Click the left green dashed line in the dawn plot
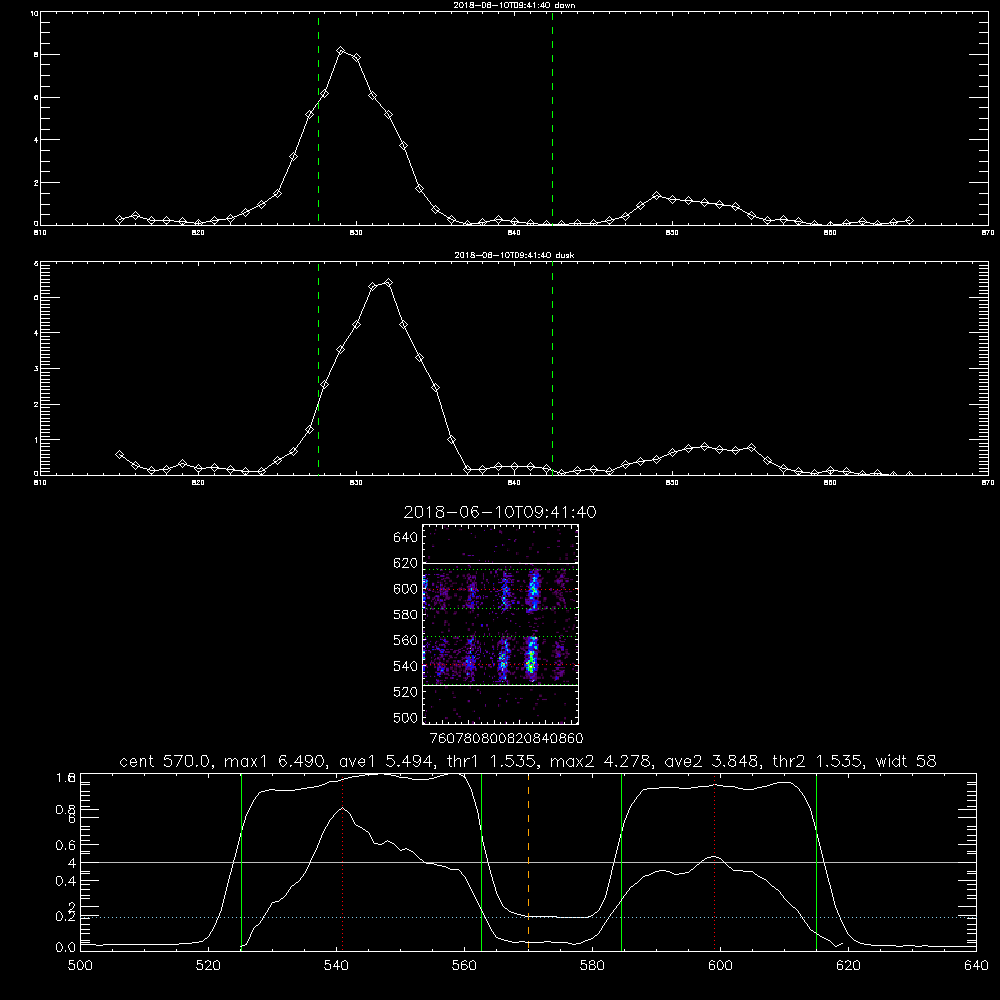 pos(318,119)
